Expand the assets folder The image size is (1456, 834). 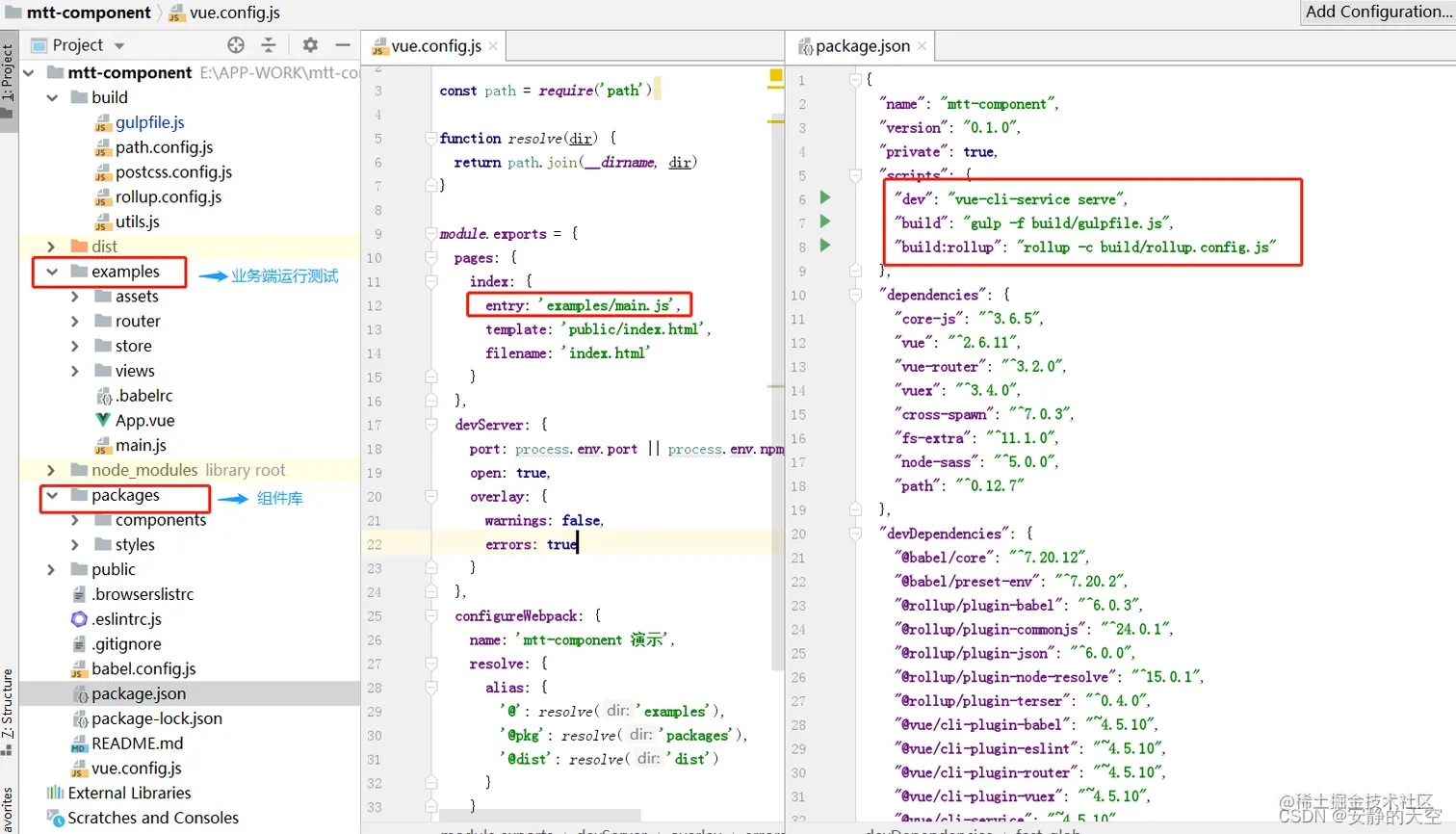[75, 297]
